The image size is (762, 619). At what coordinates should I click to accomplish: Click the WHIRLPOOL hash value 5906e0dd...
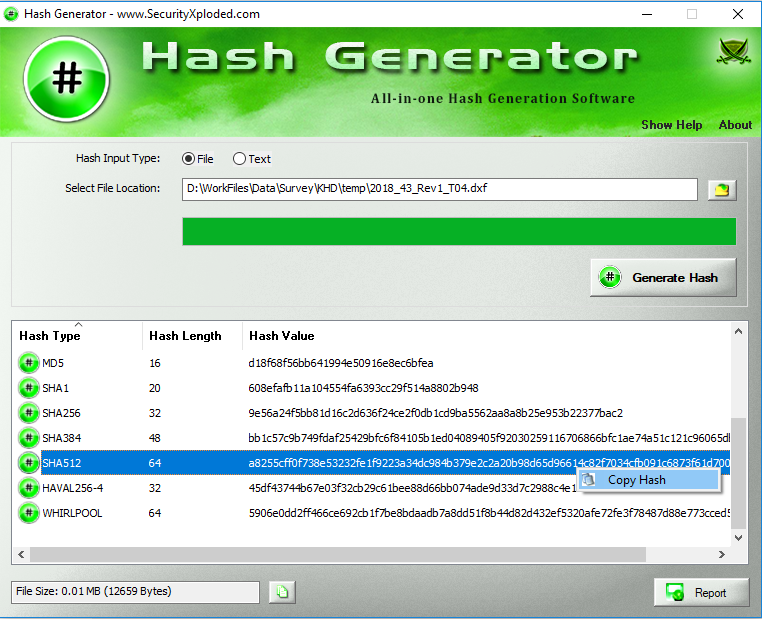489,513
